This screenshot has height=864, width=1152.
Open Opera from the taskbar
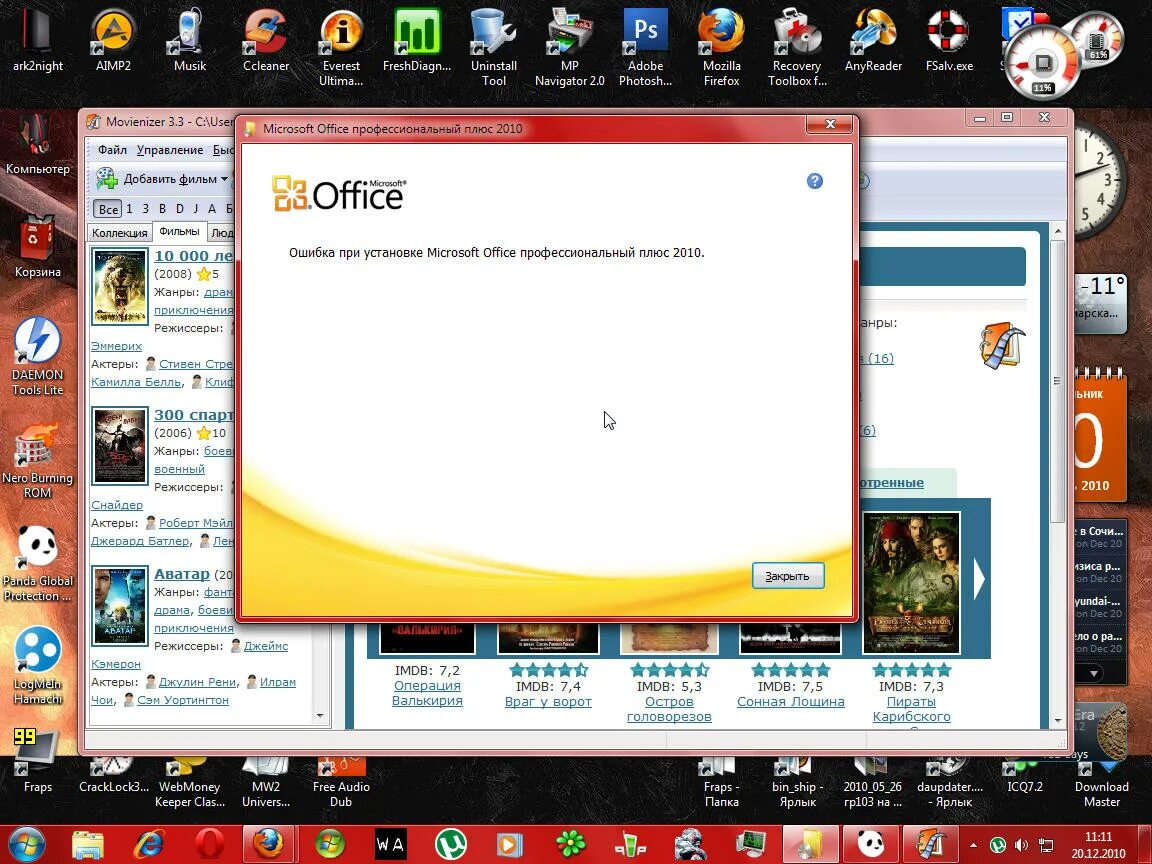pos(209,844)
